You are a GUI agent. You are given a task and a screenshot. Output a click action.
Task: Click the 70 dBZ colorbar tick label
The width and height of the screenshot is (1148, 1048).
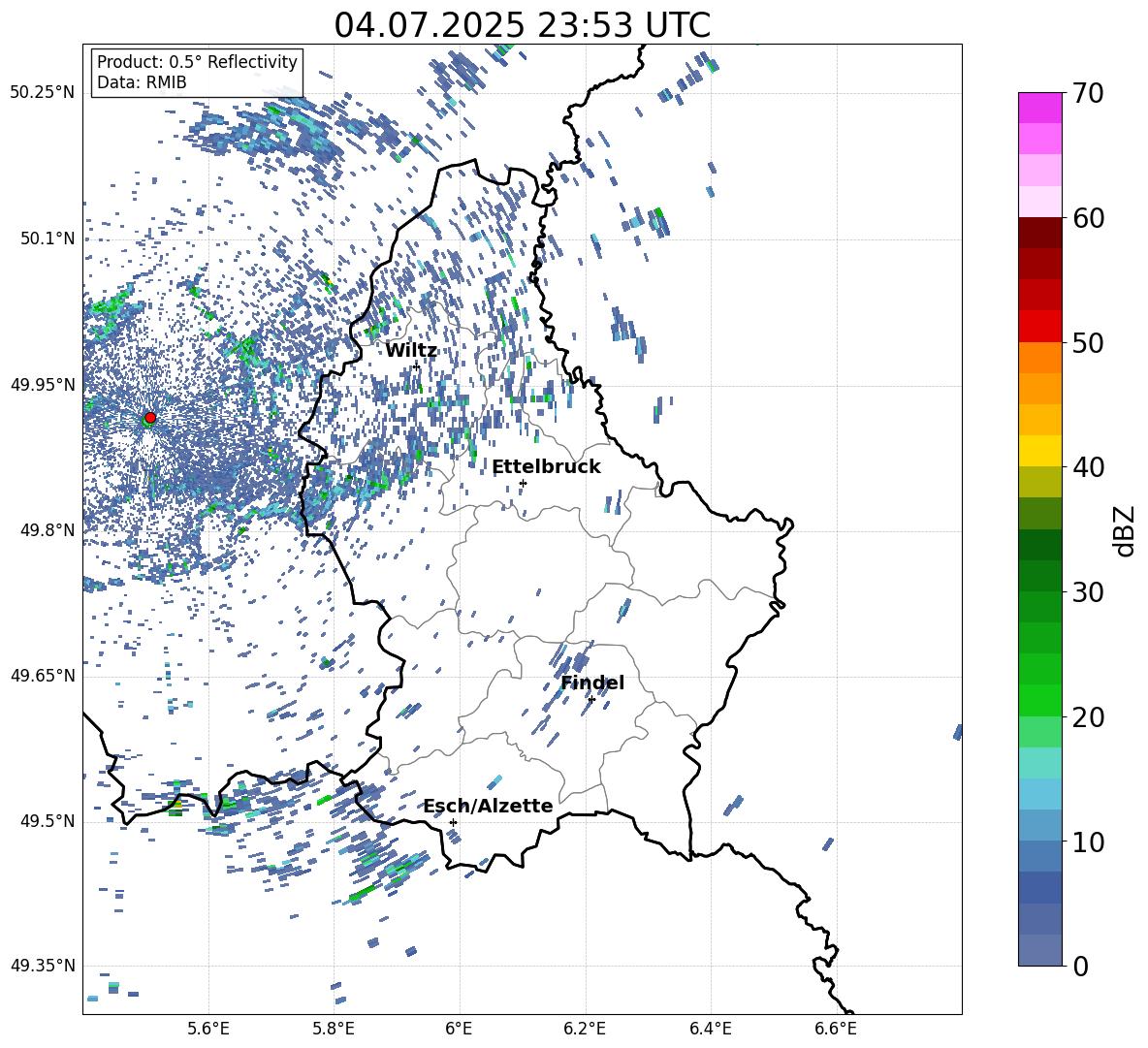(x=1088, y=93)
